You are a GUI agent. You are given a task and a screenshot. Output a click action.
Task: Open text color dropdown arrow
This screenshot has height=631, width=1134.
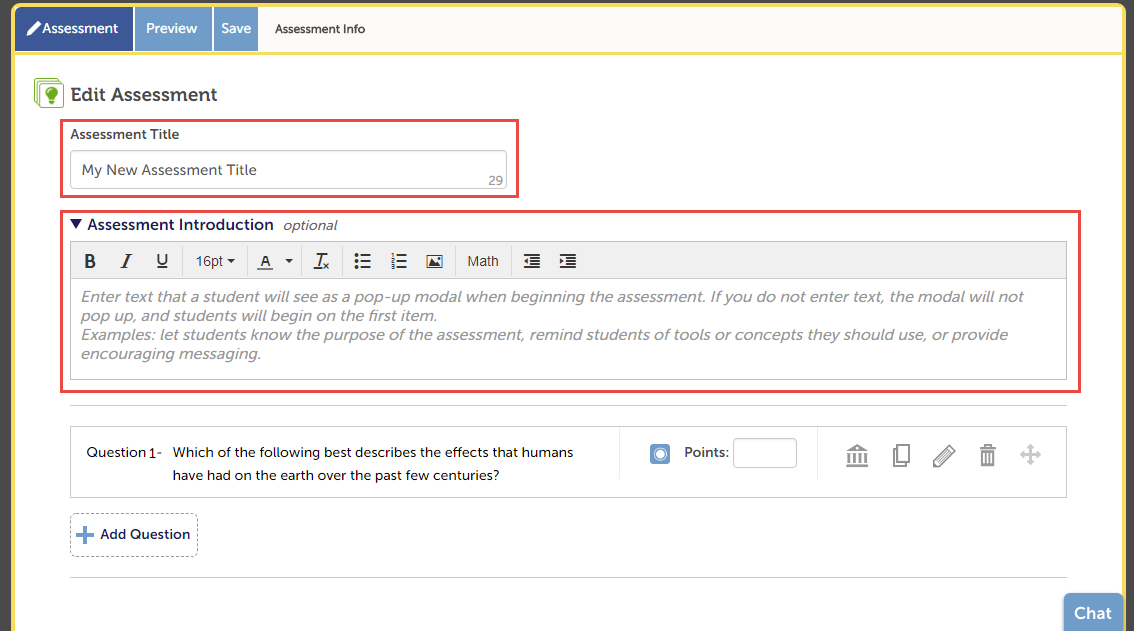[289, 261]
